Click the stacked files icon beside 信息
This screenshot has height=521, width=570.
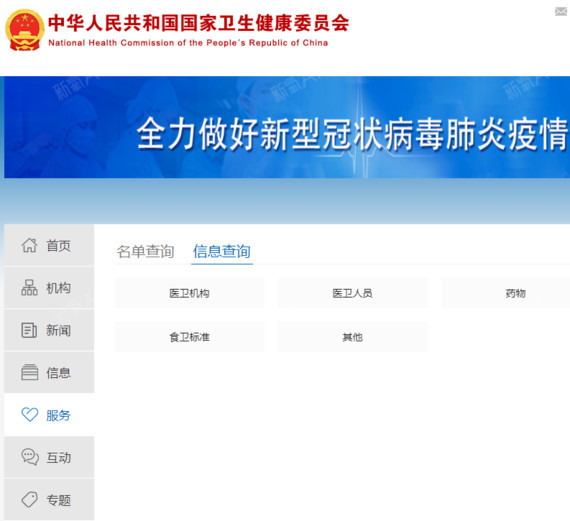(29, 372)
